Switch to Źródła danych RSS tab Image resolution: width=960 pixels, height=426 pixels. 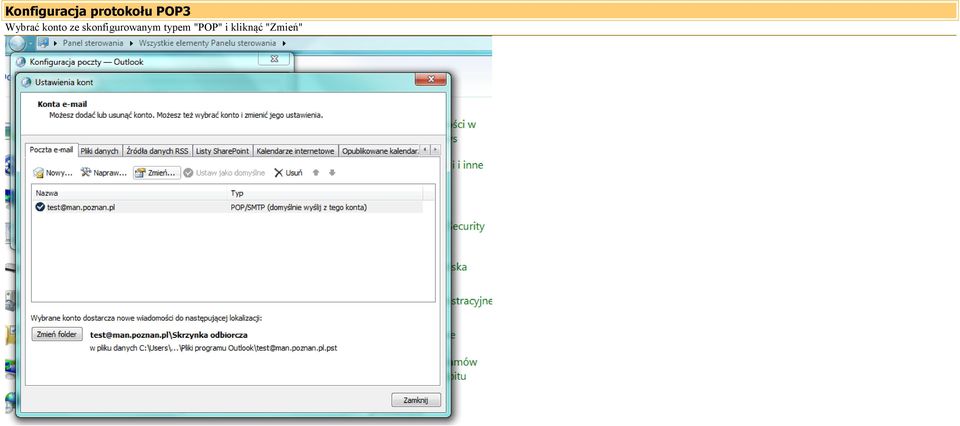(x=157, y=151)
